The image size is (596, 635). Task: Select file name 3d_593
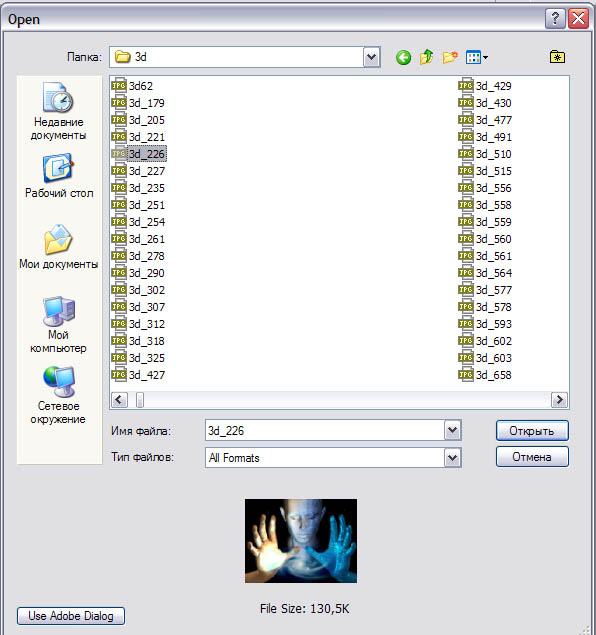(494, 324)
